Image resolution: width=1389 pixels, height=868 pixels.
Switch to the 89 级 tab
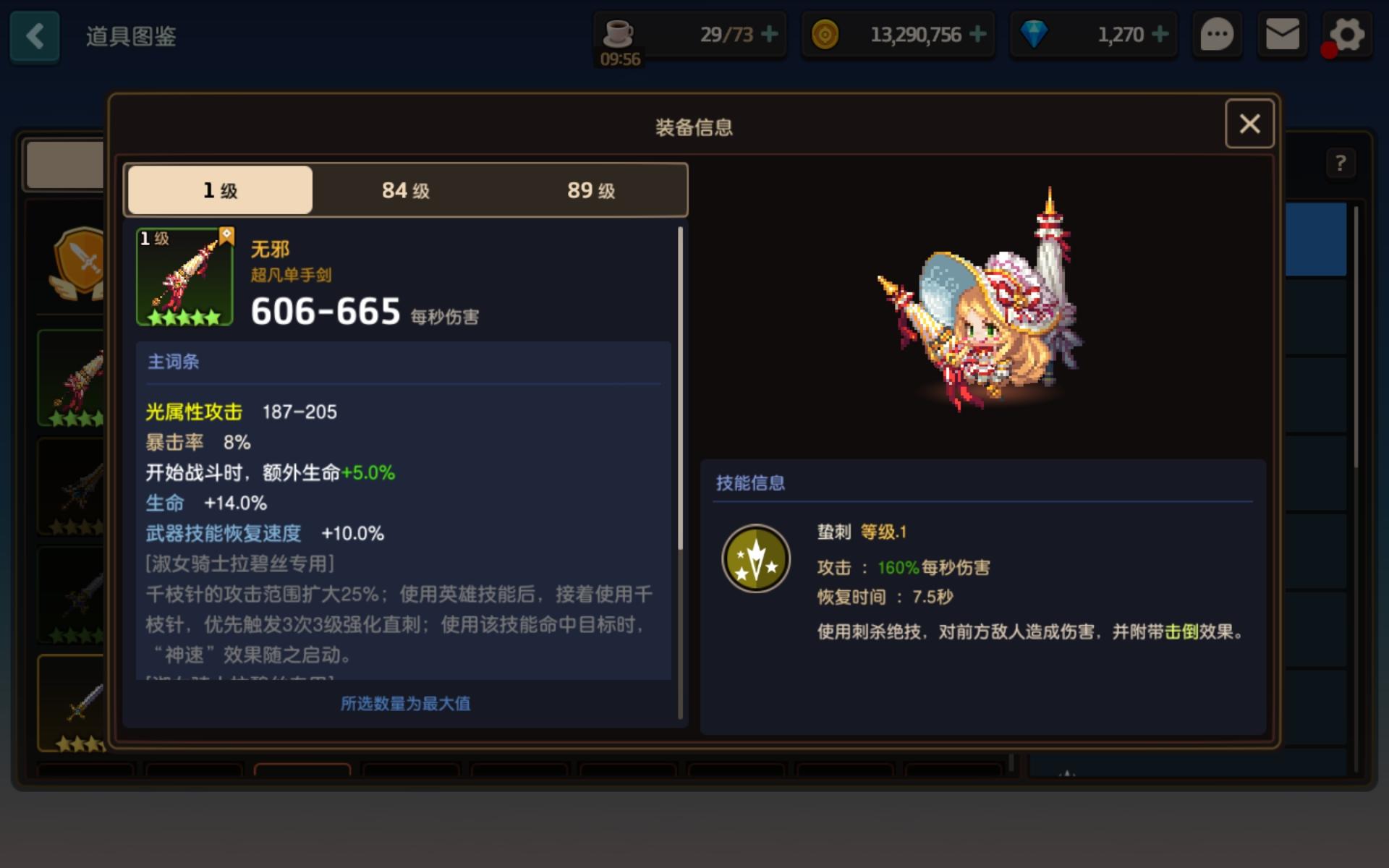coord(591,190)
